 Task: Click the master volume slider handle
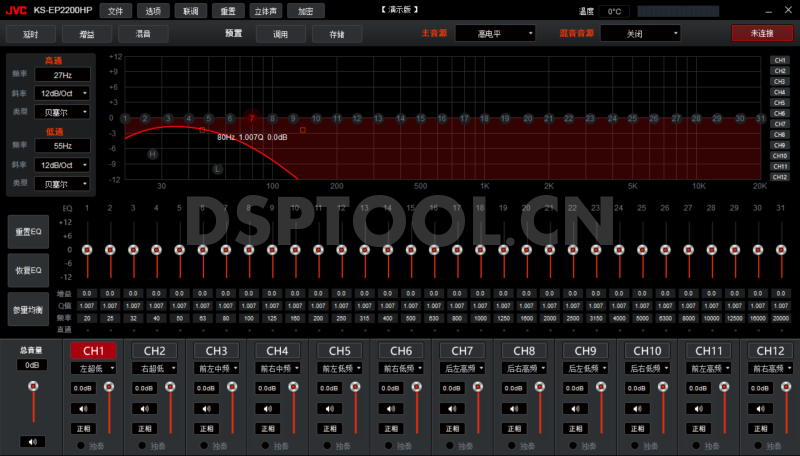point(33,386)
